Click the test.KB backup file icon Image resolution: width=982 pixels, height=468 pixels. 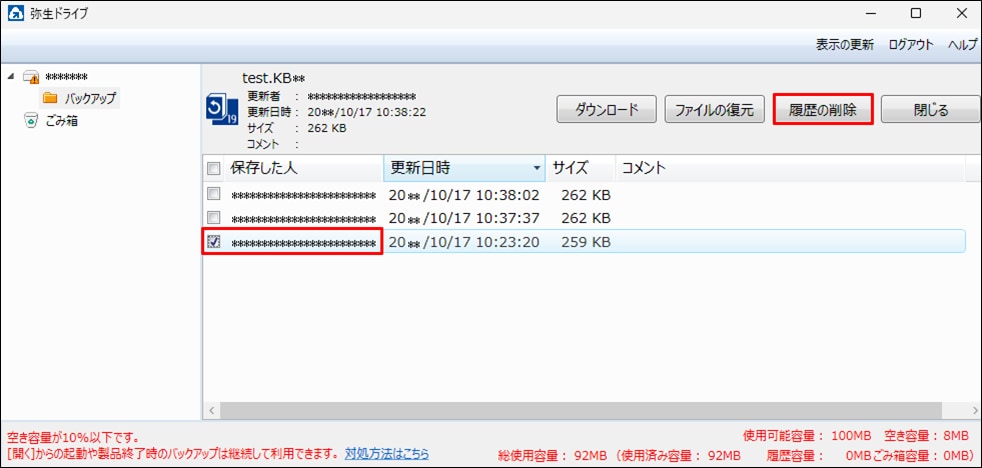point(221,109)
